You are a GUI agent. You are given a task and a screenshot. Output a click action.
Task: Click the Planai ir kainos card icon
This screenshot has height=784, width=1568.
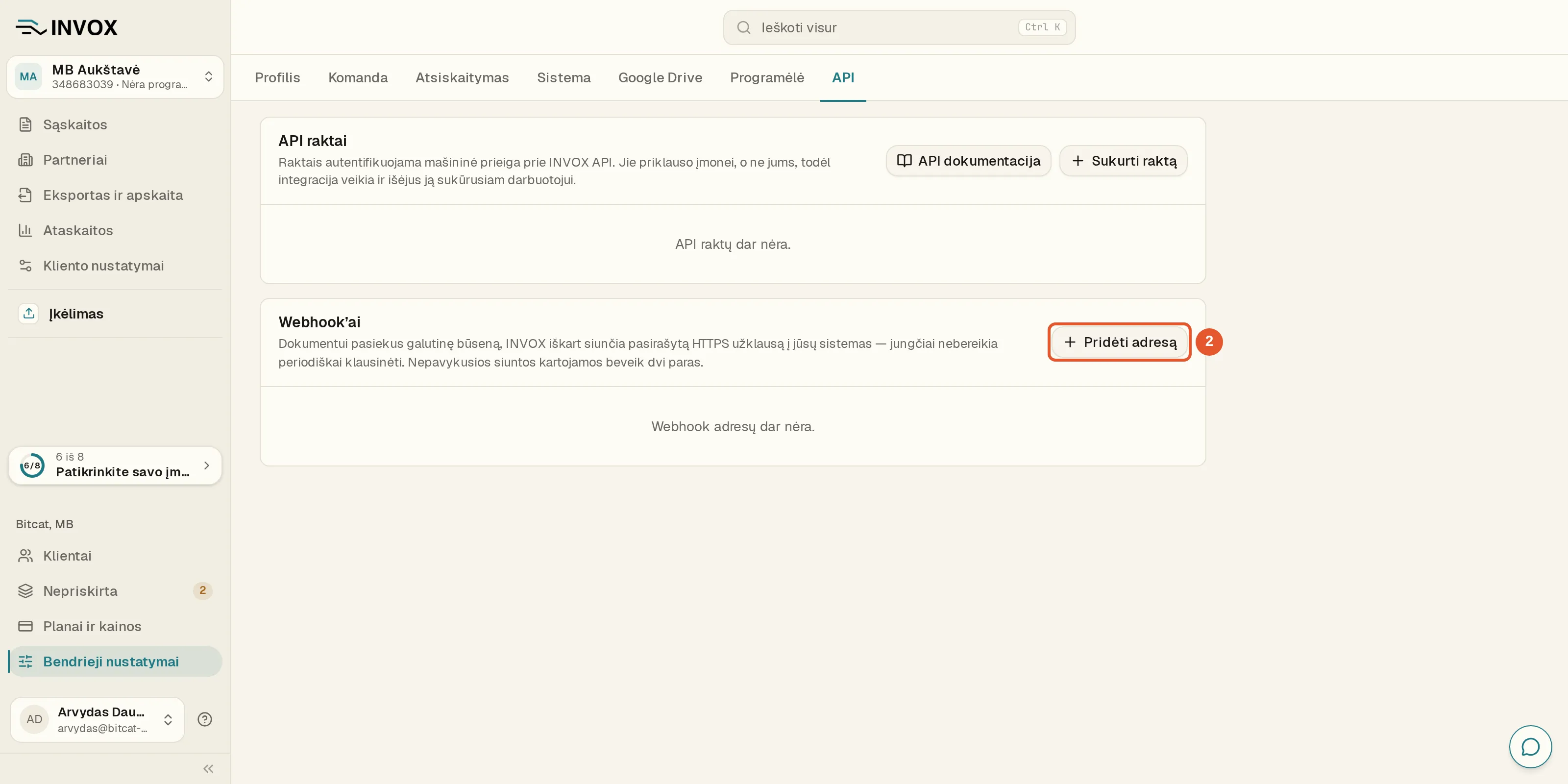click(x=25, y=626)
